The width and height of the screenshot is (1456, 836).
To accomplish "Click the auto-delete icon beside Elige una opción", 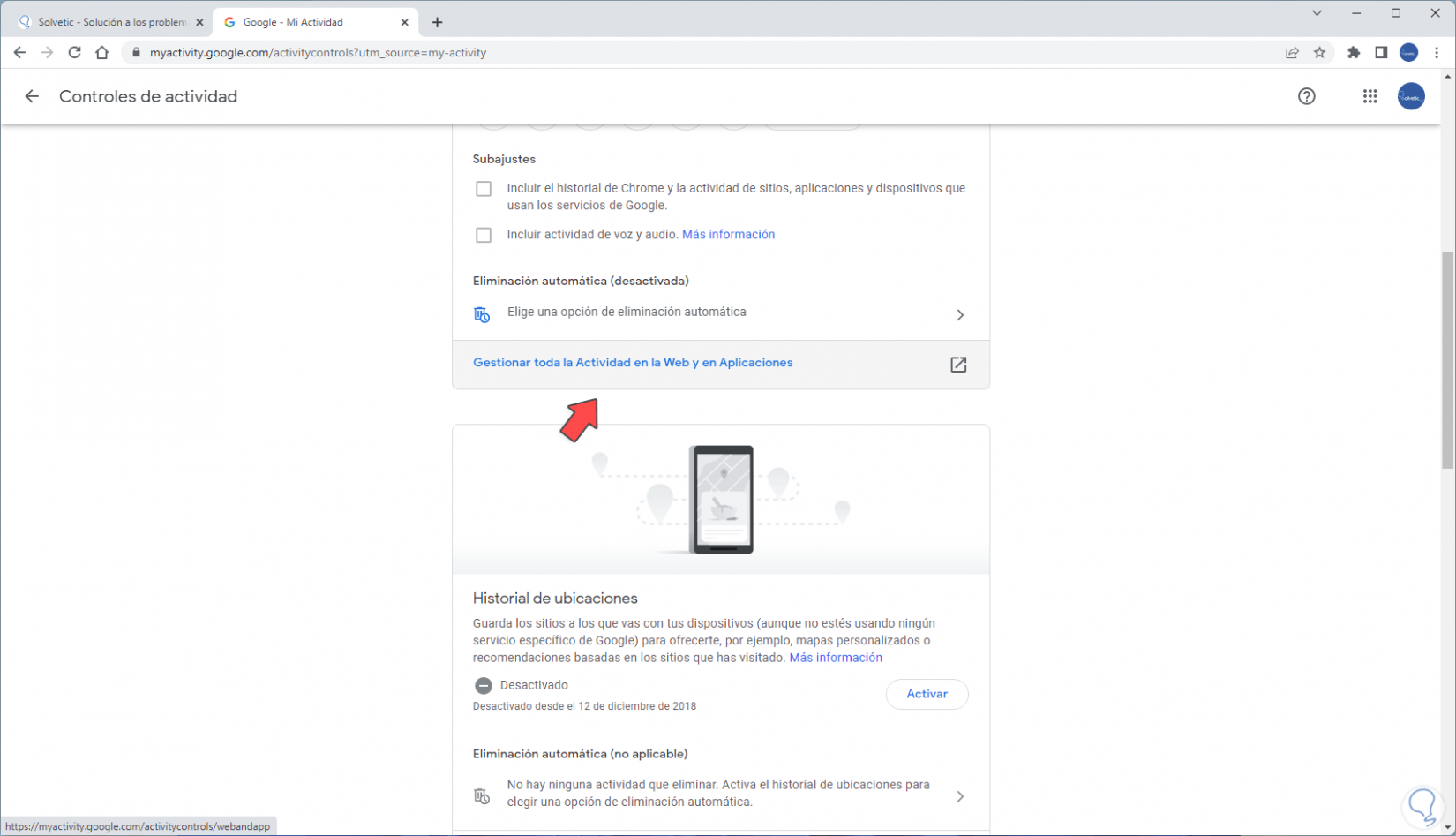I will coord(482,314).
